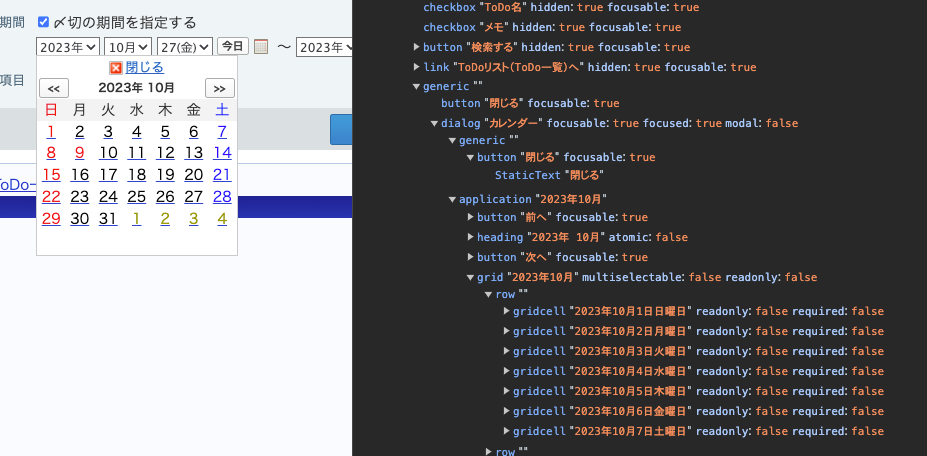Open the start year dropdown showing 2023年

[x=67, y=47]
